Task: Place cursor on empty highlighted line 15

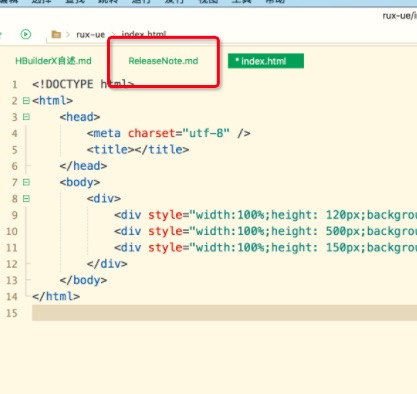Action: 224,313
